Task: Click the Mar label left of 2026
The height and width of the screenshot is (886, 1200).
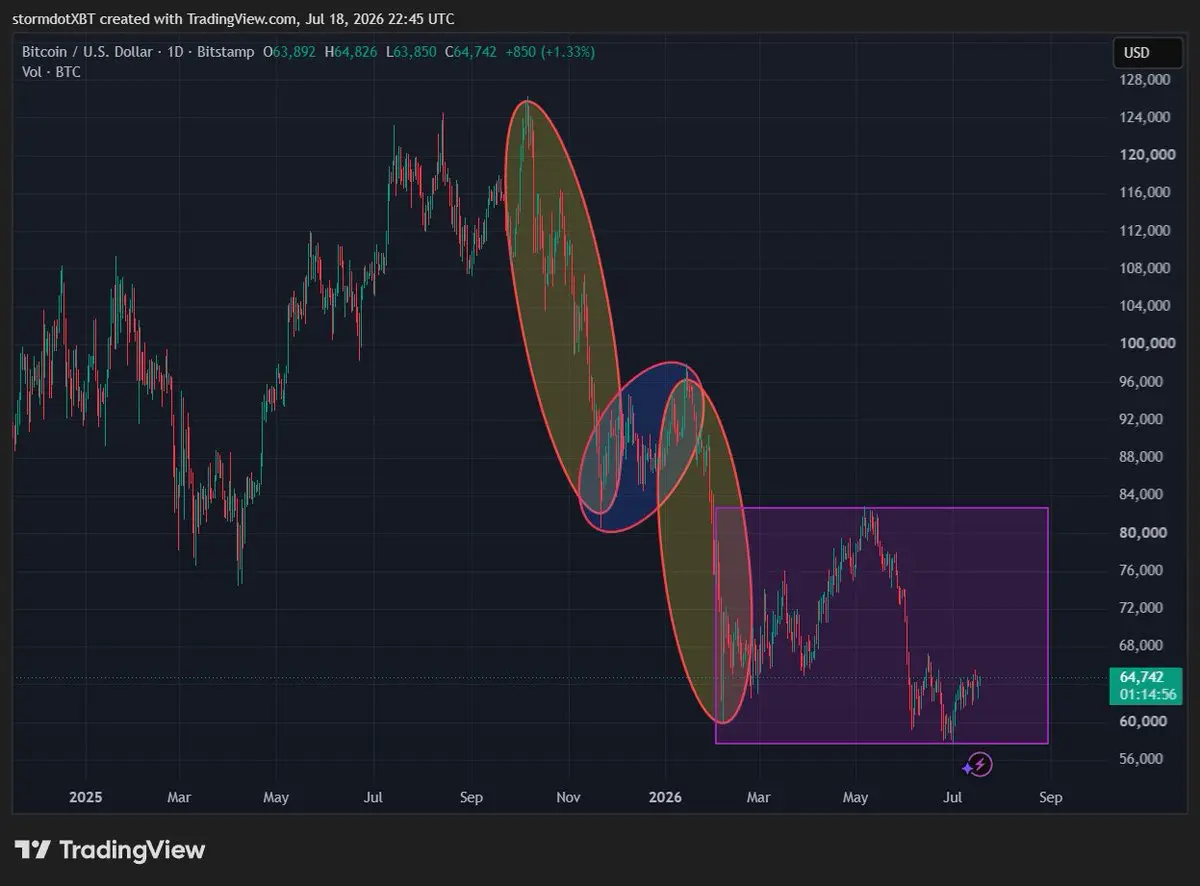Action: click(x=179, y=797)
